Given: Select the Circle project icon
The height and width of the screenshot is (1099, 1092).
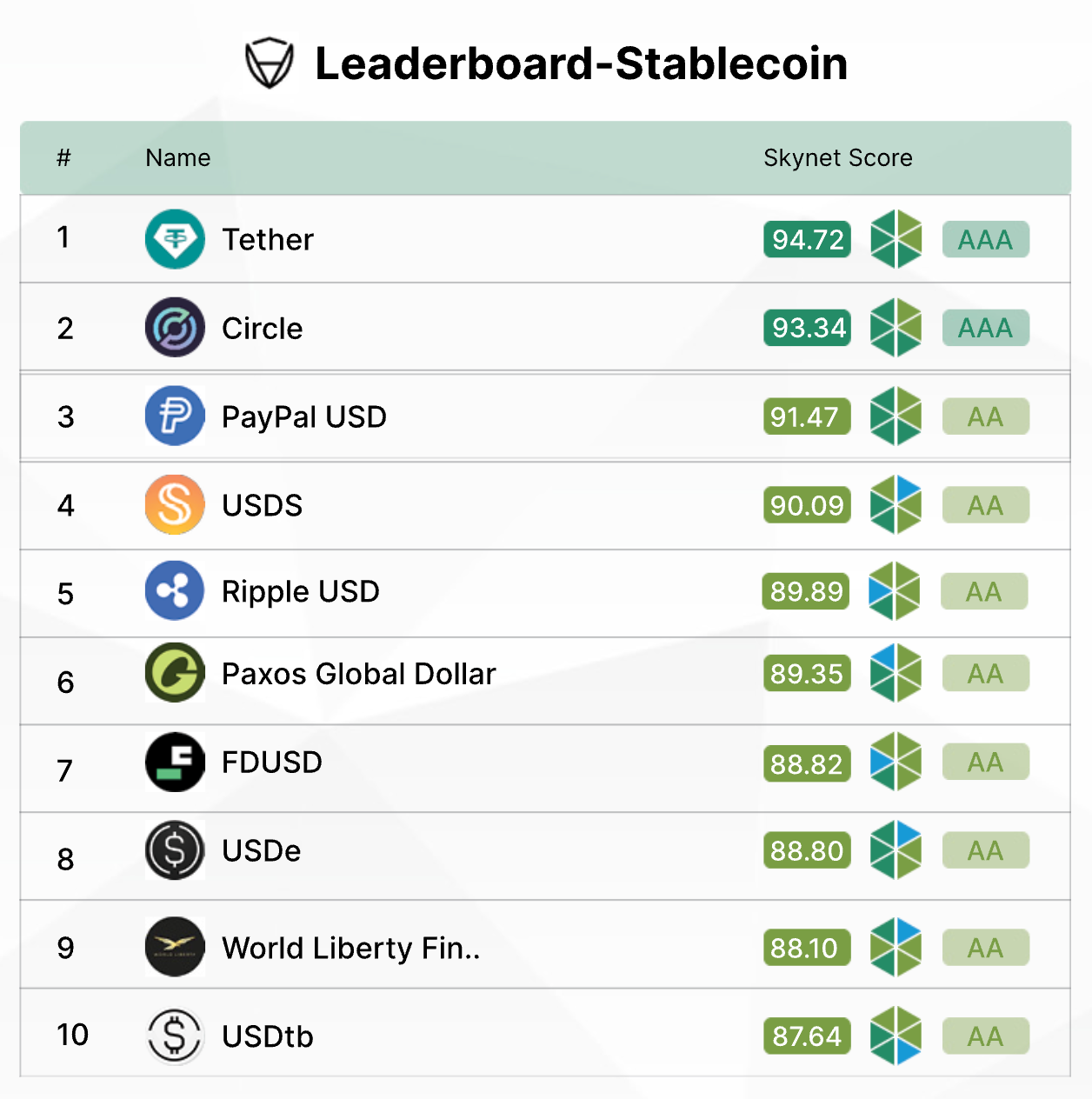Looking at the screenshot, I should (175, 328).
